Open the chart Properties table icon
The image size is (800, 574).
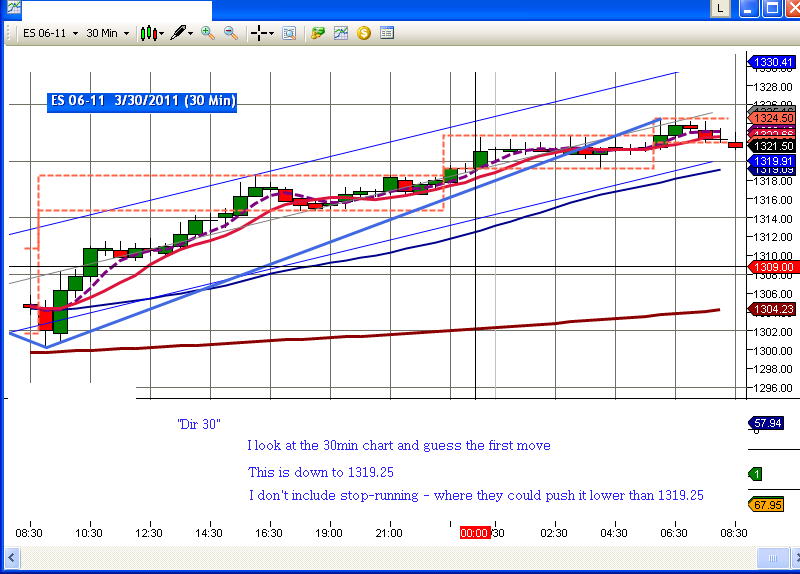[x=387, y=33]
